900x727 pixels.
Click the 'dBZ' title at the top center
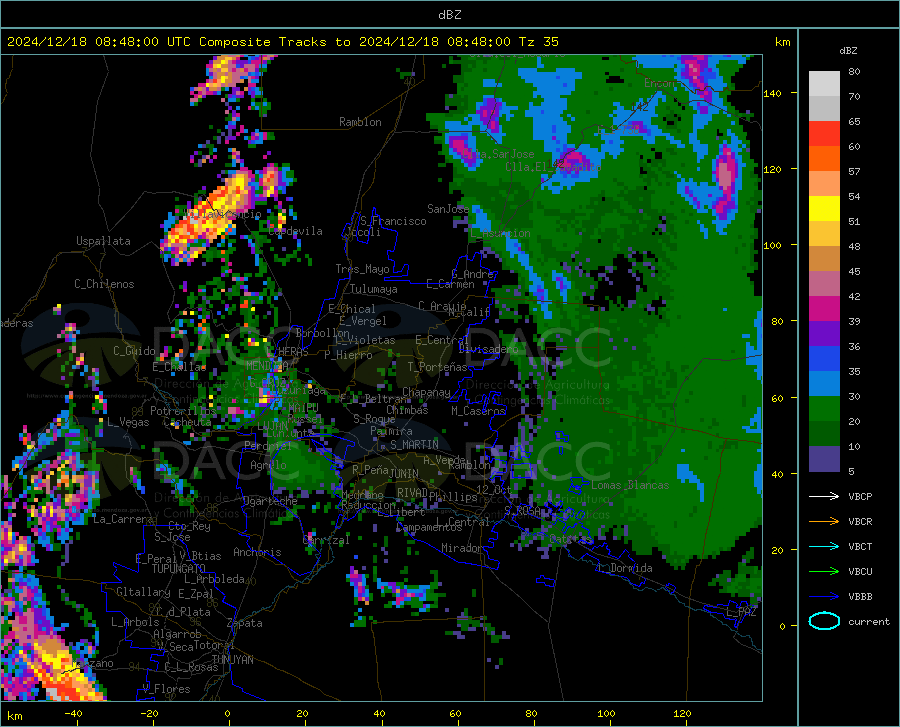click(449, 15)
